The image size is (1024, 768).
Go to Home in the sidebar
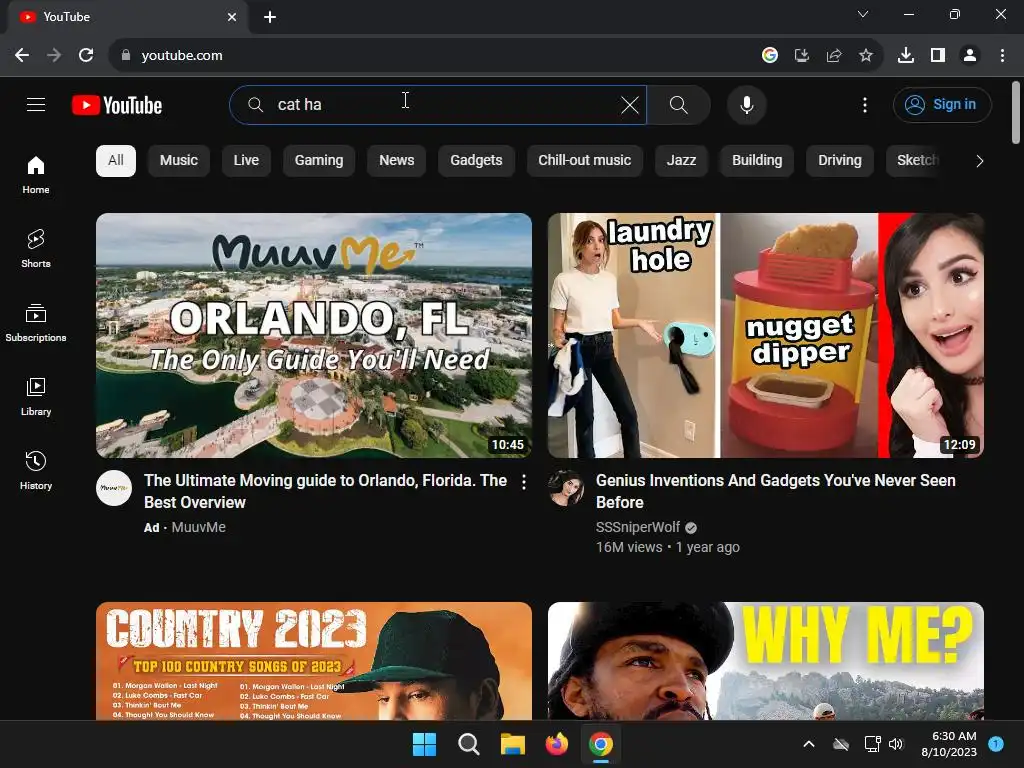pyautogui.click(x=36, y=174)
